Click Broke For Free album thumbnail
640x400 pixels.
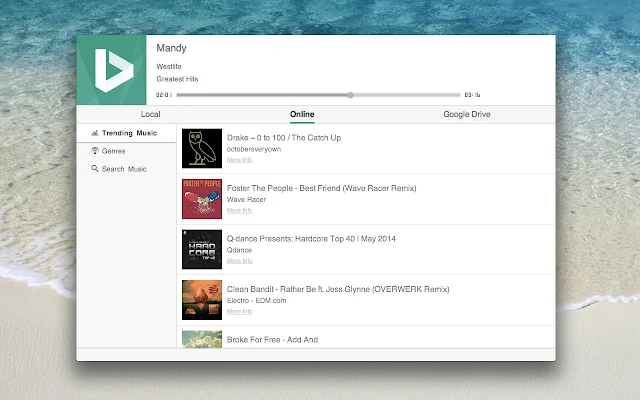pyautogui.click(x=202, y=339)
